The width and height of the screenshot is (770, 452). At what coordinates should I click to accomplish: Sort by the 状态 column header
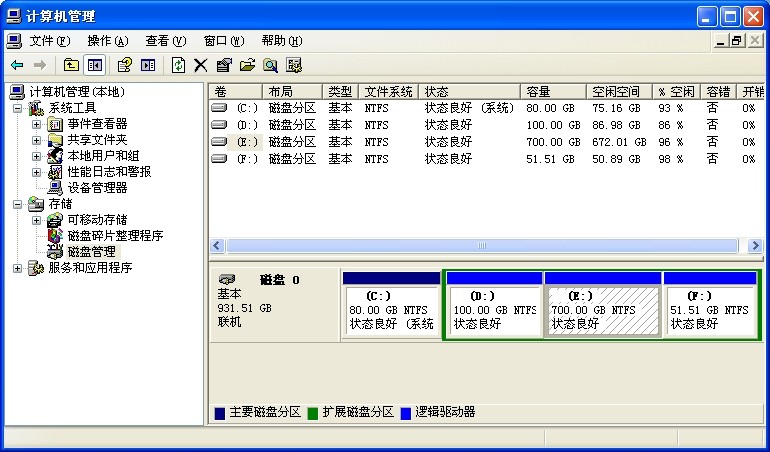[x=469, y=91]
